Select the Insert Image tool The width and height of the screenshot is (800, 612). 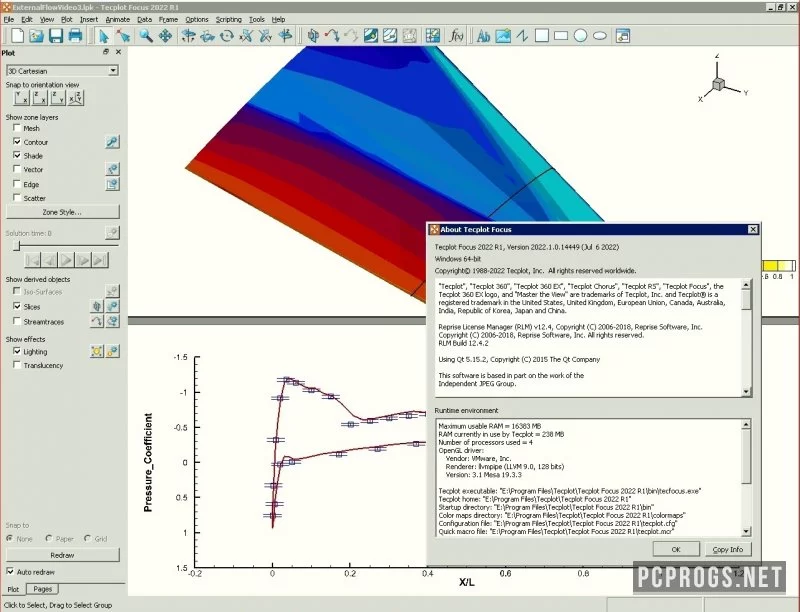tap(503, 36)
